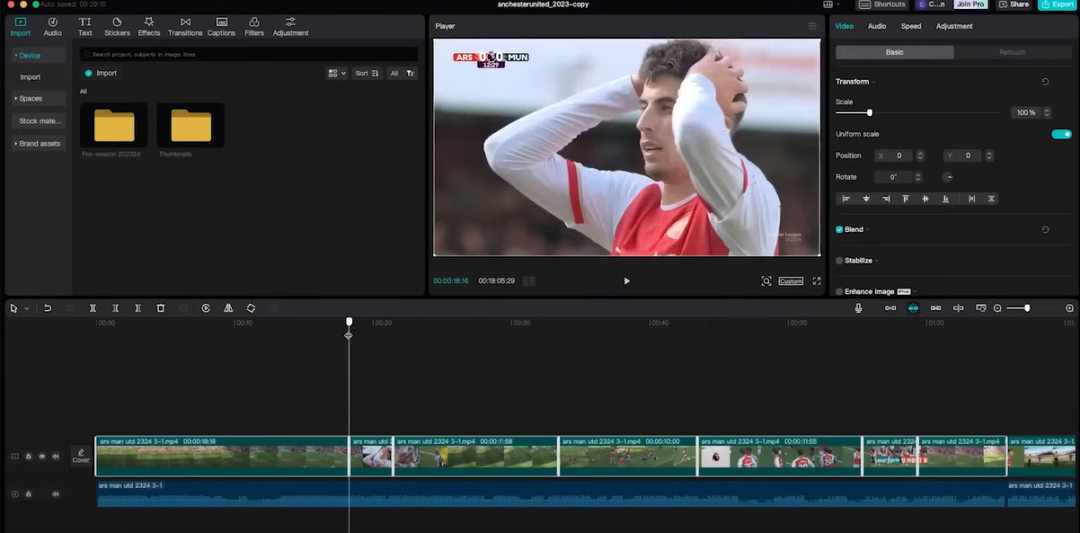Open the selection tool mode dropdown arrow
The width and height of the screenshot is (1080, 533).
tap(27, 309)
